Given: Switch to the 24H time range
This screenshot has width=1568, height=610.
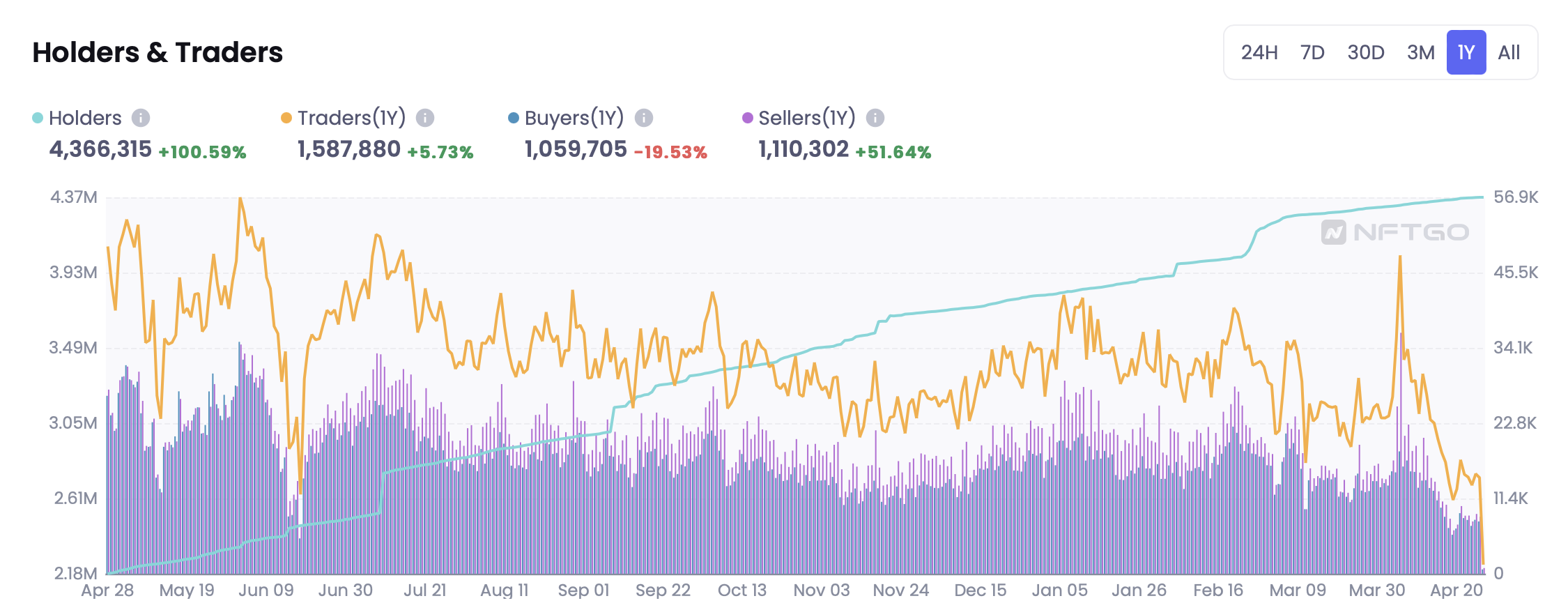Looking at the screenshot, I should 1259,52.
